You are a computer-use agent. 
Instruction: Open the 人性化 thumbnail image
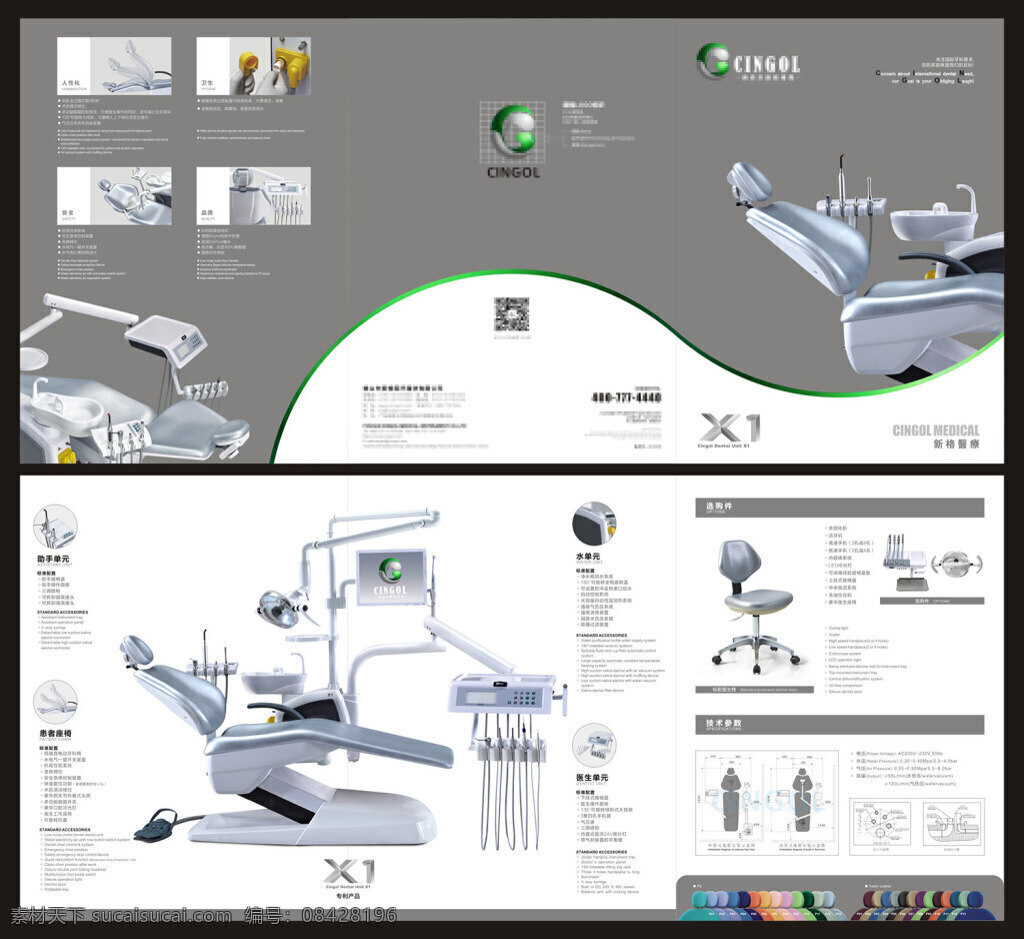point(114,66)
